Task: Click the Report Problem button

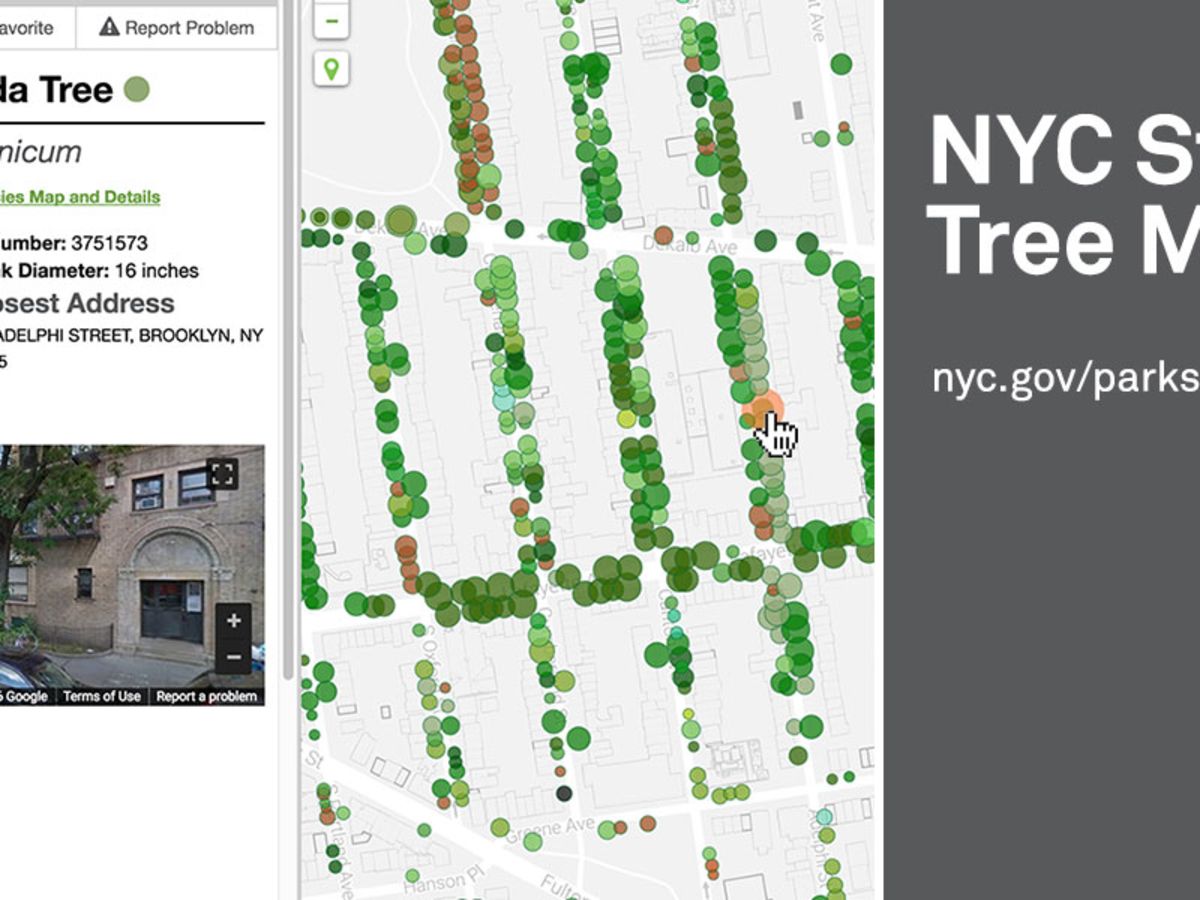Action: [x=177, y=27]
